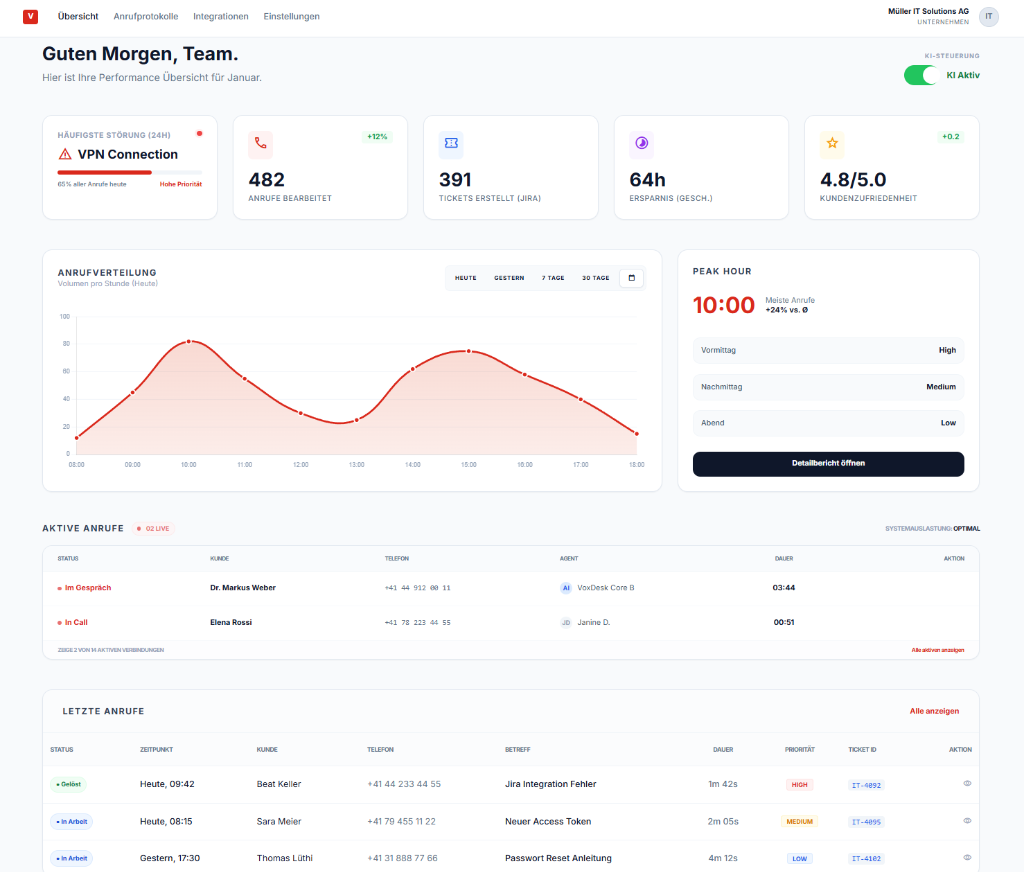Click the star icon on Kundenzufriedenheit card
The image size is (1024, 872).
tap(832, 144)
